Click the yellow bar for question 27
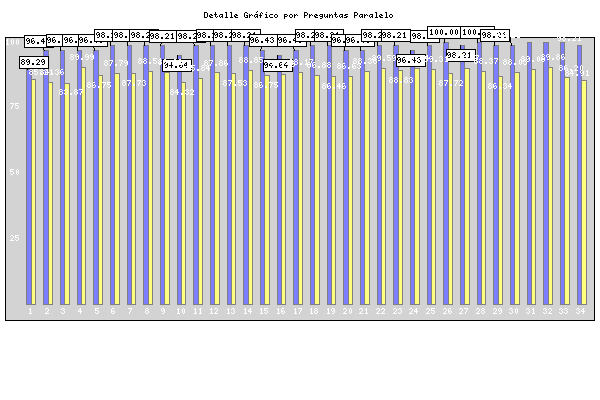600x400 pixels. 467,186
